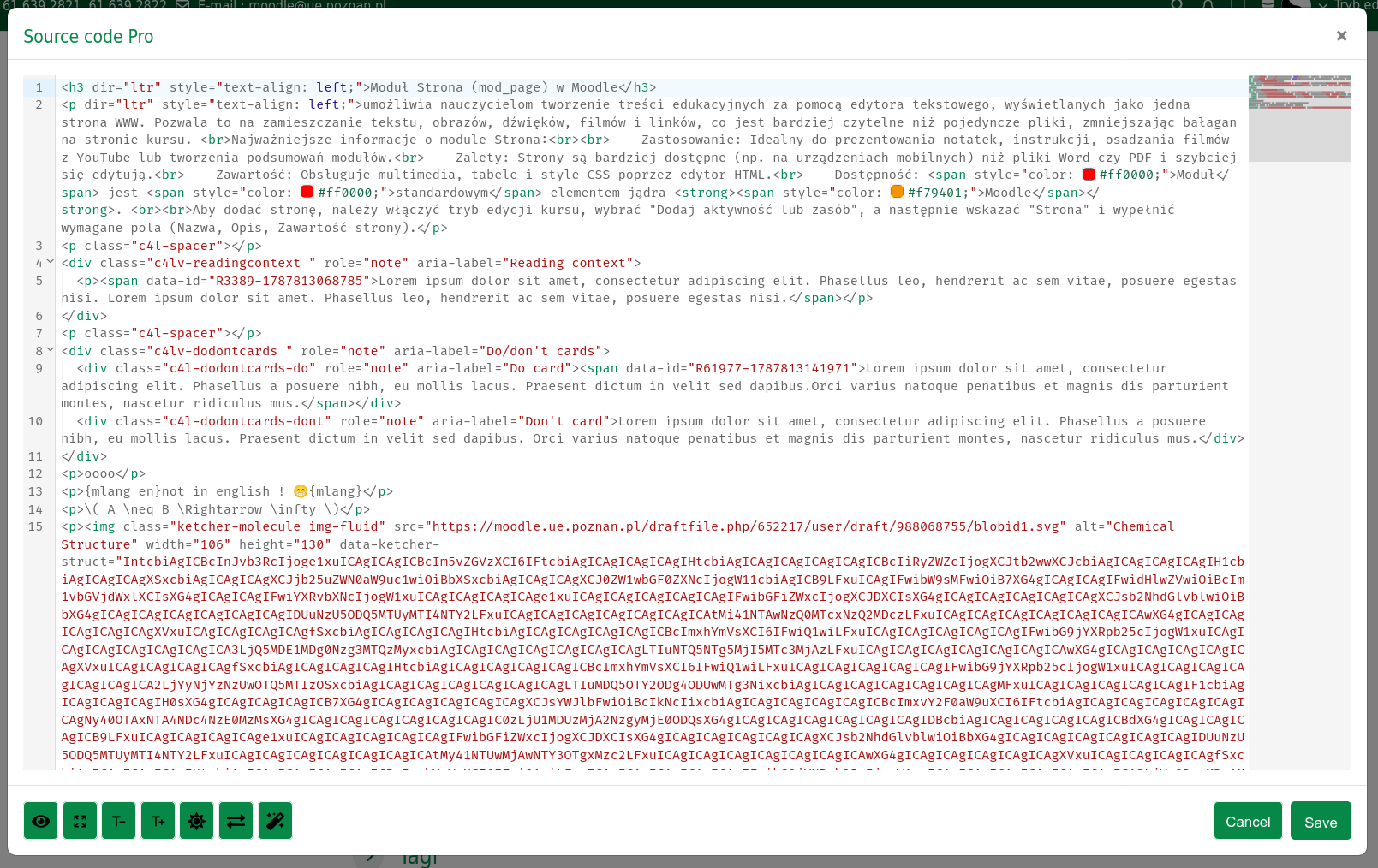Decrease font size with T- button
Image resolution: width=1378 pixels, height=868 pixels.
coord(118,821)
